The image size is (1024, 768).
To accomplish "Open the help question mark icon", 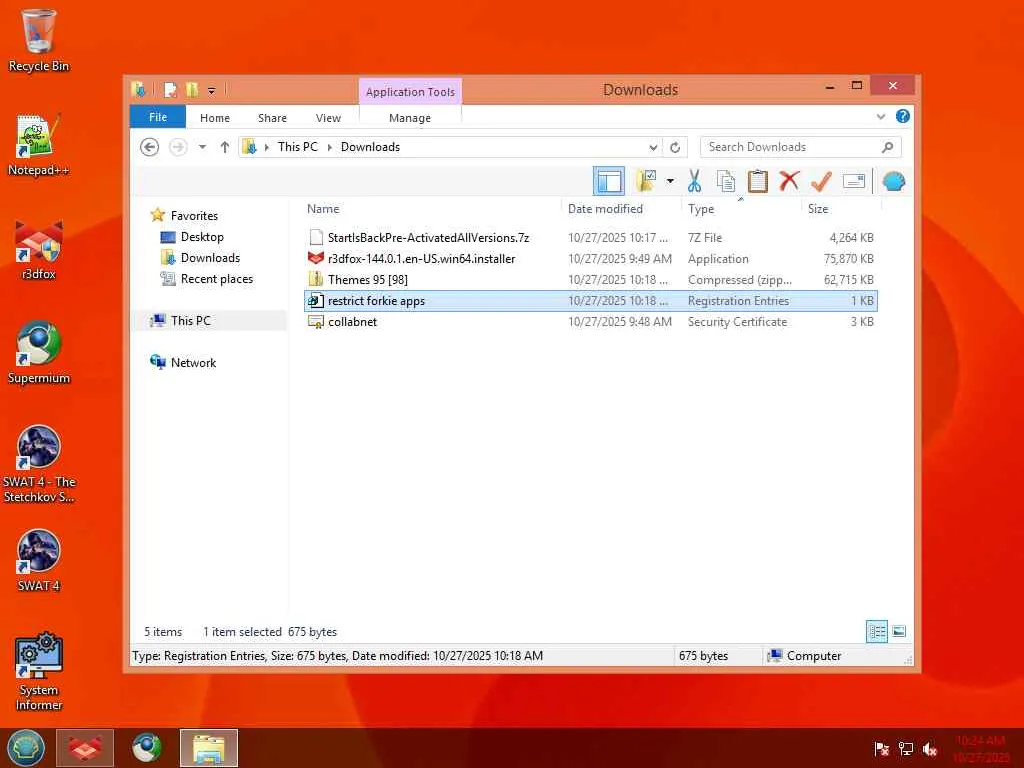I will point(903,116).
